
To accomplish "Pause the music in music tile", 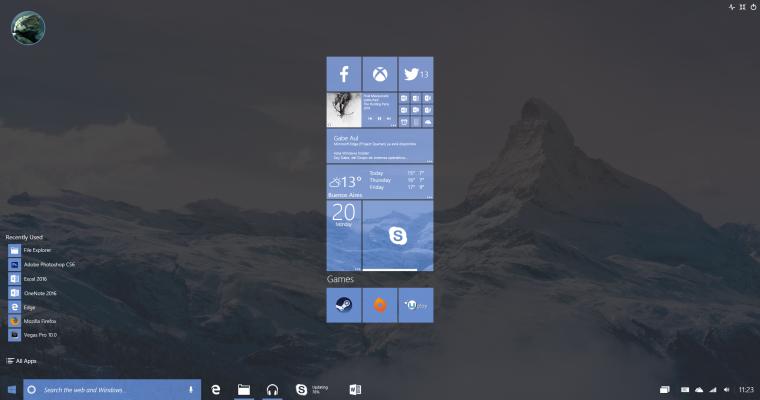I will point(380,118).
